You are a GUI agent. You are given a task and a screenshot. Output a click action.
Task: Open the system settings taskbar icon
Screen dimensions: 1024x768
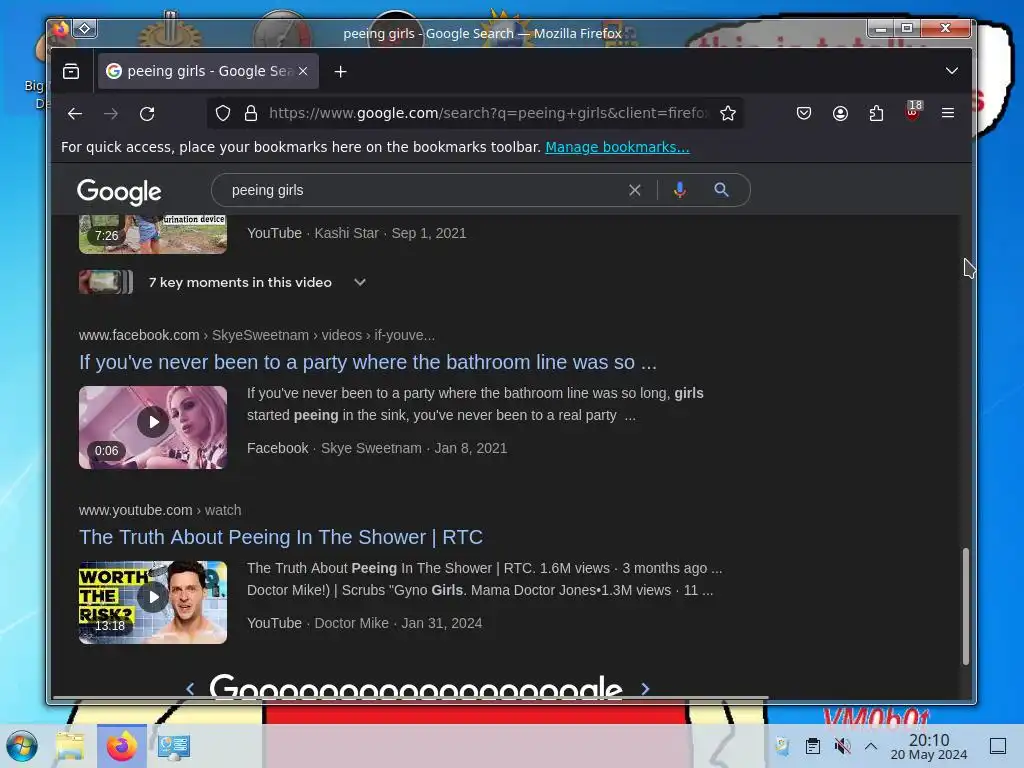(x=174, y=746)
